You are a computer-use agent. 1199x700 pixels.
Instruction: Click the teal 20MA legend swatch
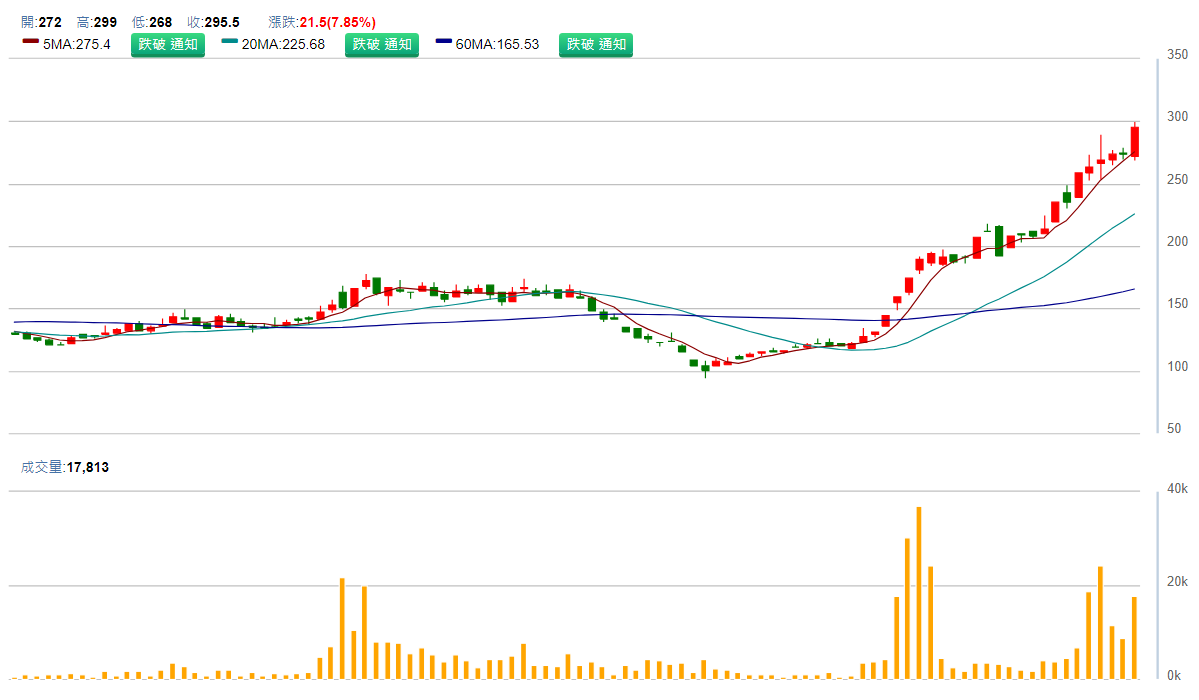(230, 41)
